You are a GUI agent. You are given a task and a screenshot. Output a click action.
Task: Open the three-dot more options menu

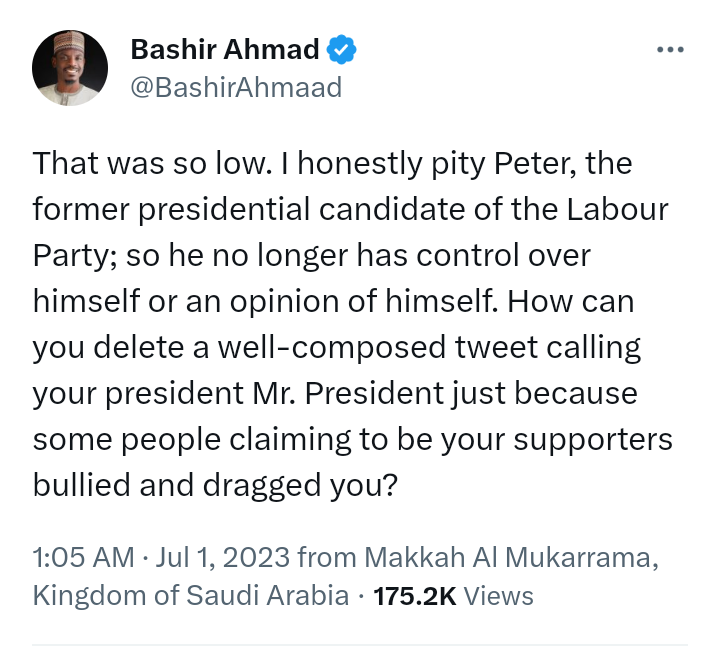pos(670,50)
